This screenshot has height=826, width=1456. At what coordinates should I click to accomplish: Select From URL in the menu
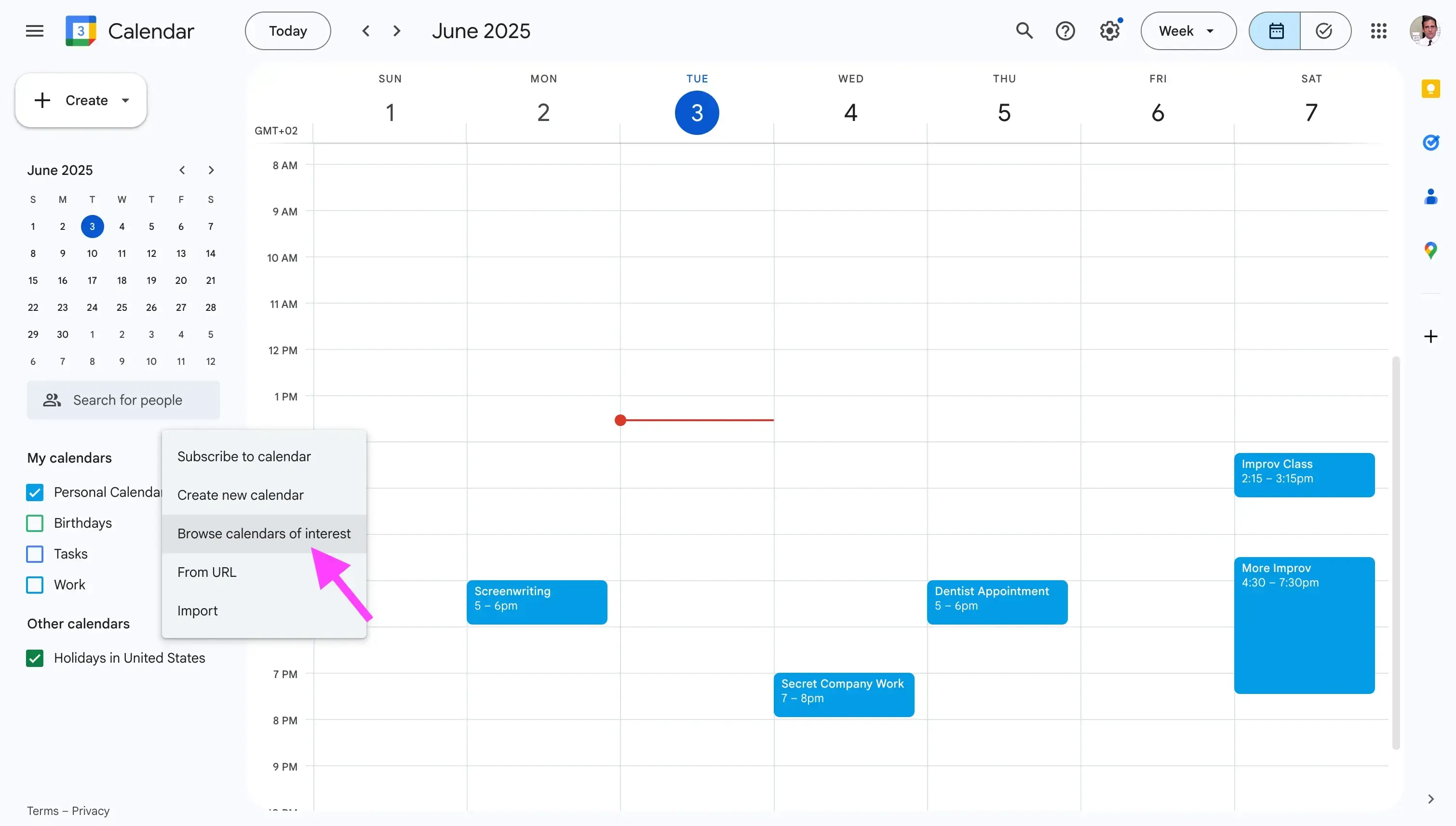pos(207,572)
